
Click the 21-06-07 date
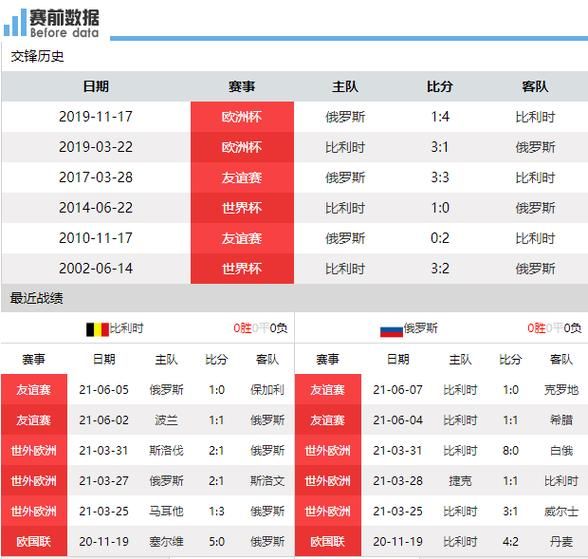coord(398,390)
